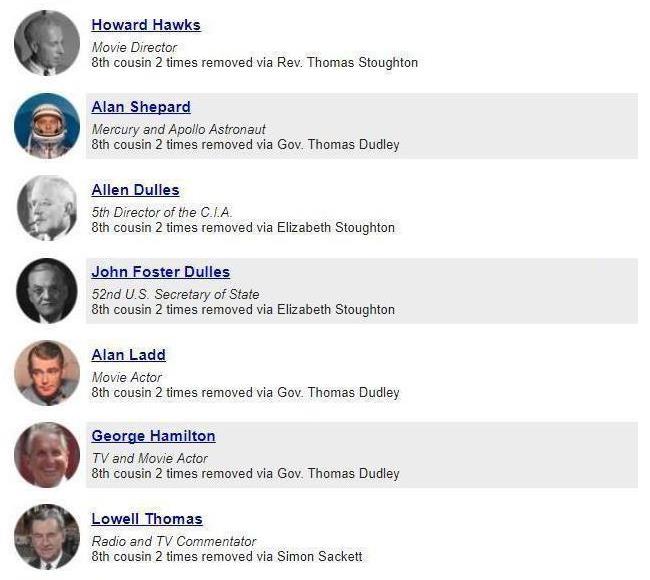This screenshot has height=580, width=650.
Task: Open the George Hamilton name link
Action: click(153, 436)
